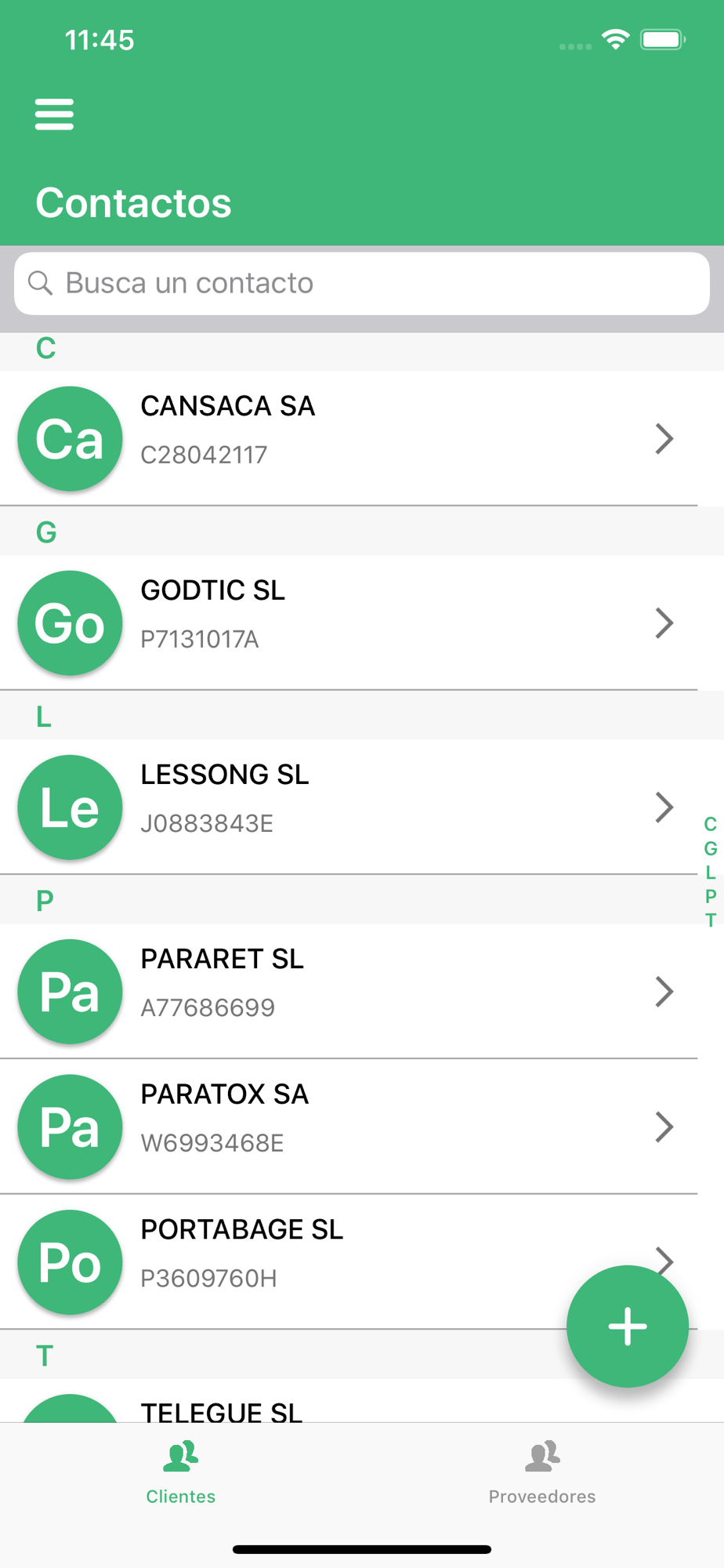Viewport: 724px width, 1568px height.
Task: Tap the LESSONG SL 'Le' avatar
Action: [x=70, y=807]
